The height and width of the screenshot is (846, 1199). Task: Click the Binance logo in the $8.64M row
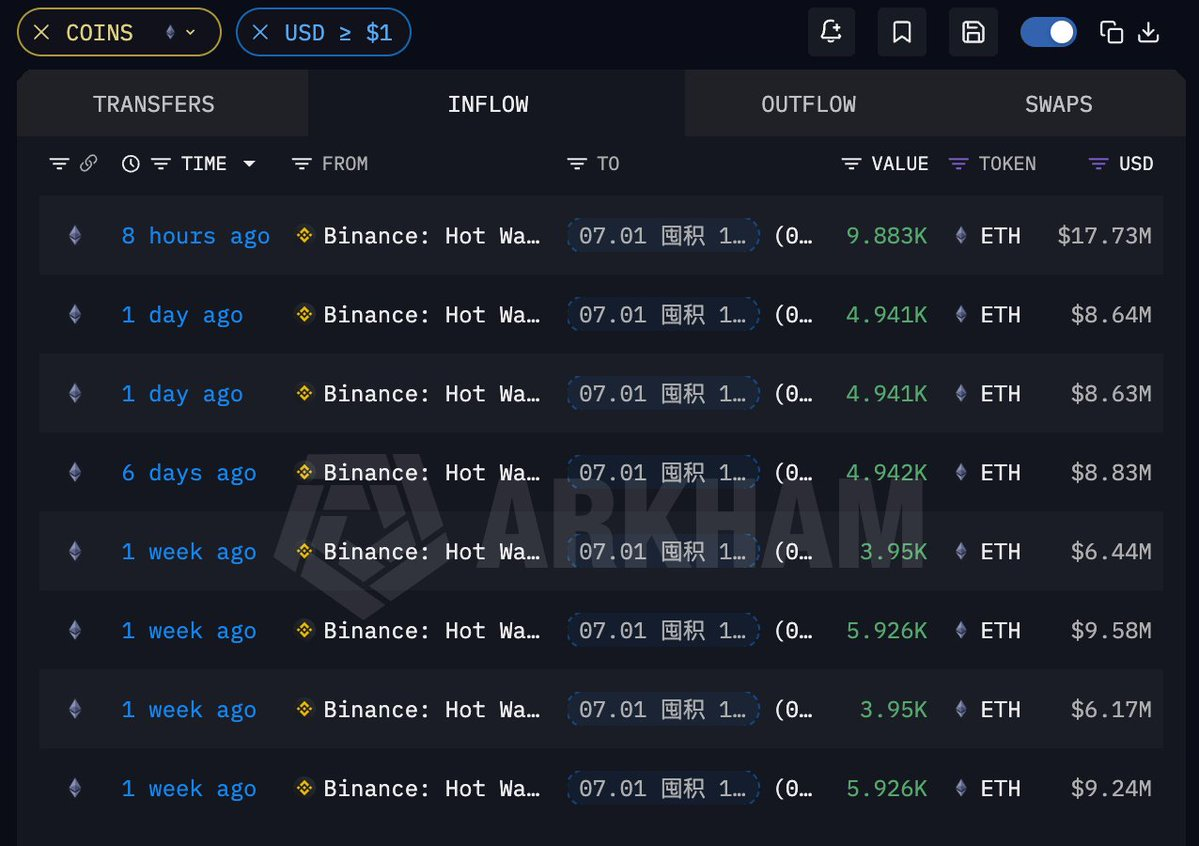[x=304, y=314]
